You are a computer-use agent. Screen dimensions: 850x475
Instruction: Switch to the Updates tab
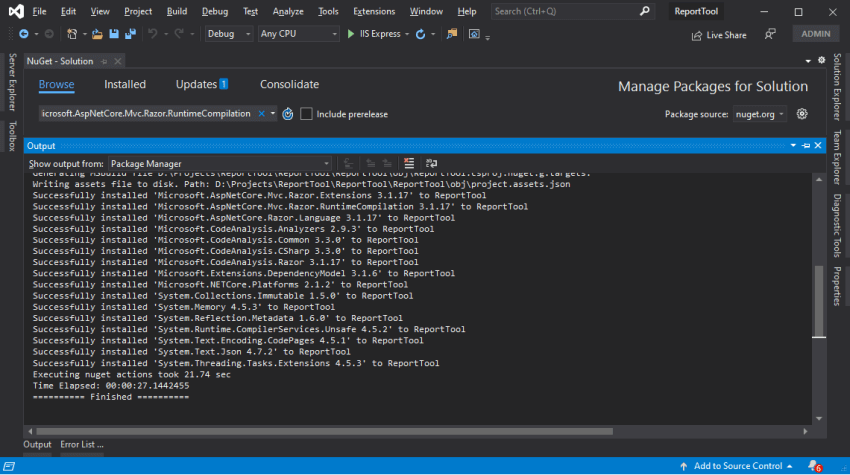202,84
